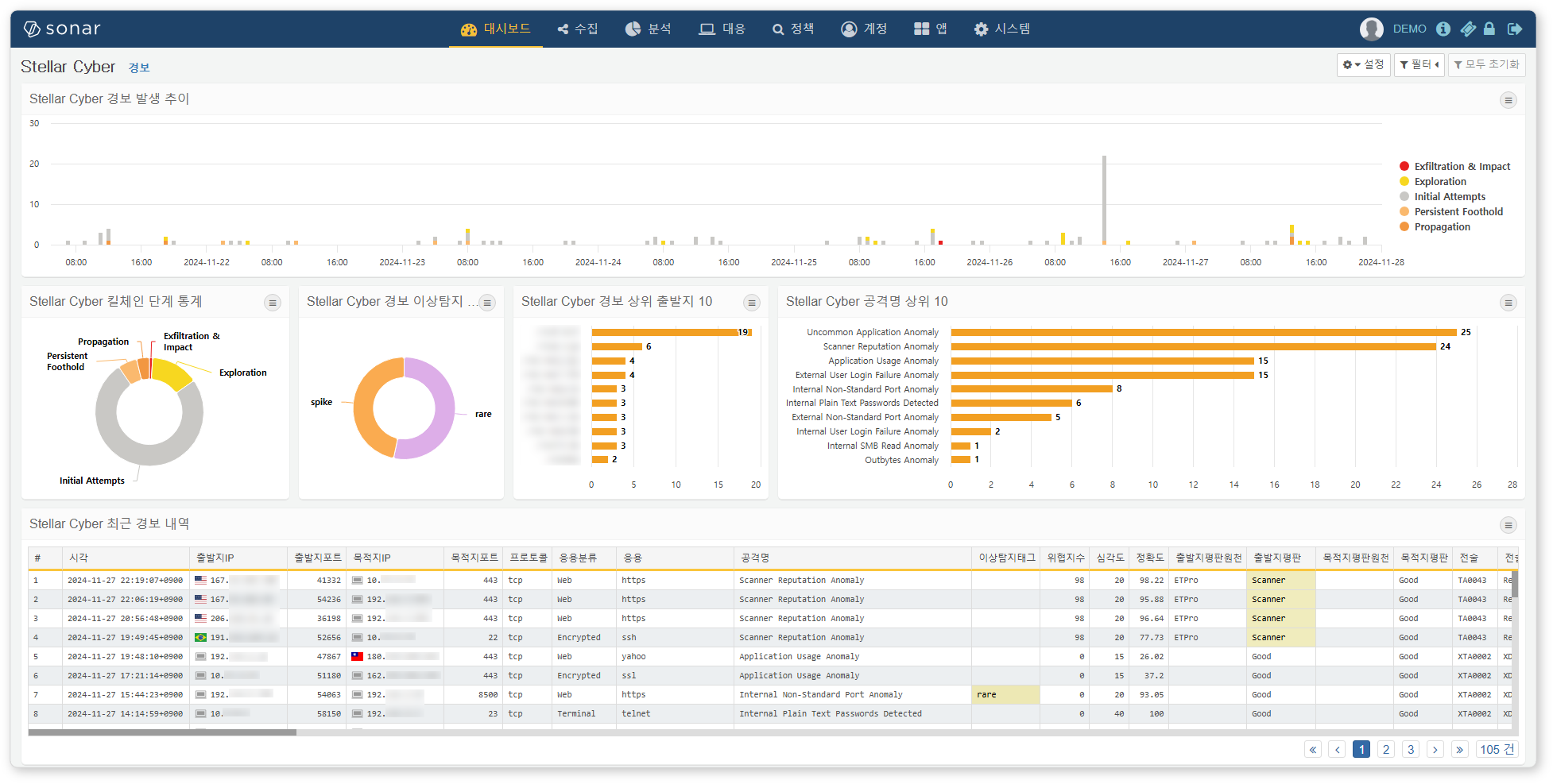This screenshot has width=1553, height=784.
Task: Open menu of 최근 경보 내역 panel
Action: (1508, 525)
